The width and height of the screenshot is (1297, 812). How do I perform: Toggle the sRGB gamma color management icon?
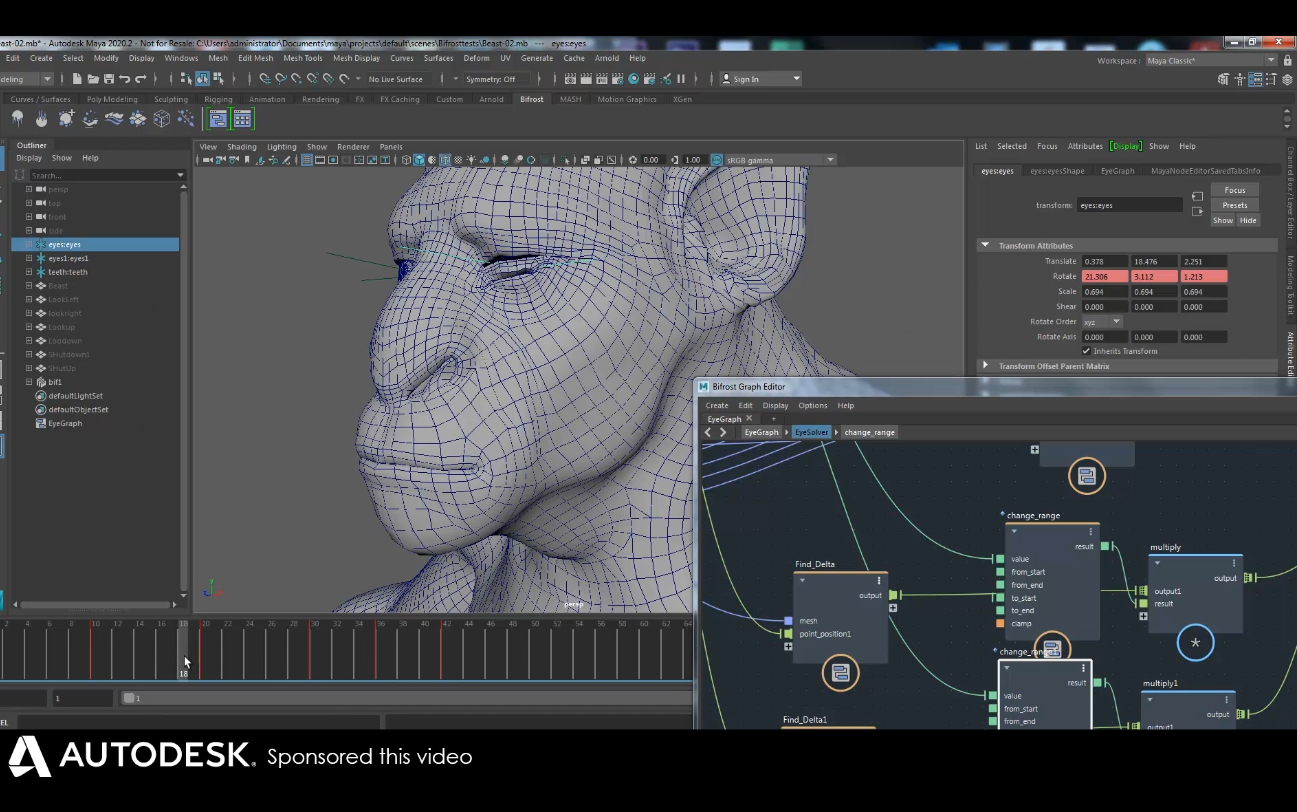coord(717,160)
